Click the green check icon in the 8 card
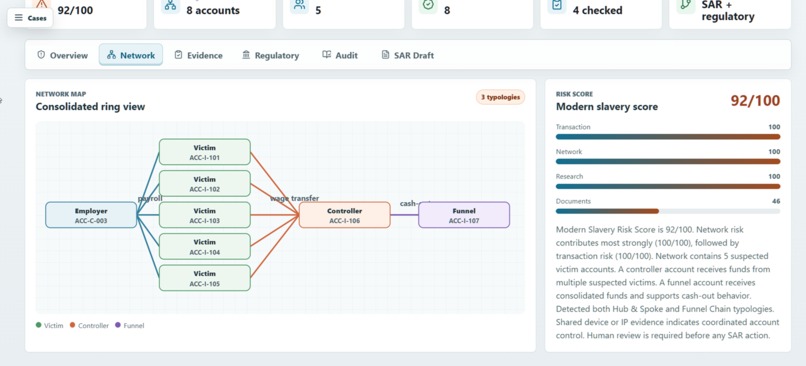The image size is (806, 366). coord(428,6)
